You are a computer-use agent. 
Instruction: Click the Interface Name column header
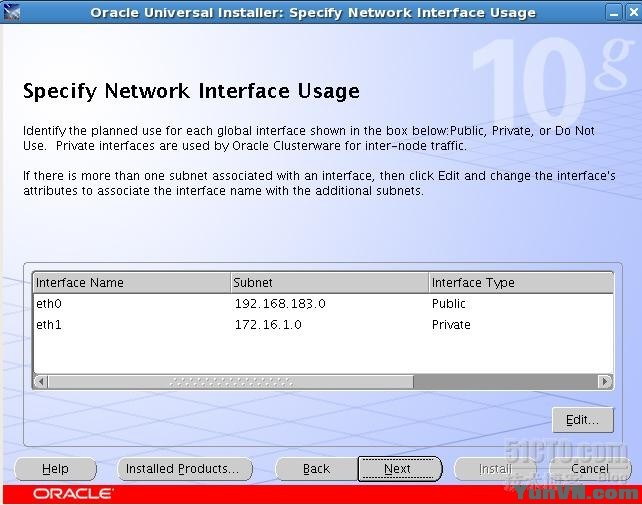click(132, 283)
